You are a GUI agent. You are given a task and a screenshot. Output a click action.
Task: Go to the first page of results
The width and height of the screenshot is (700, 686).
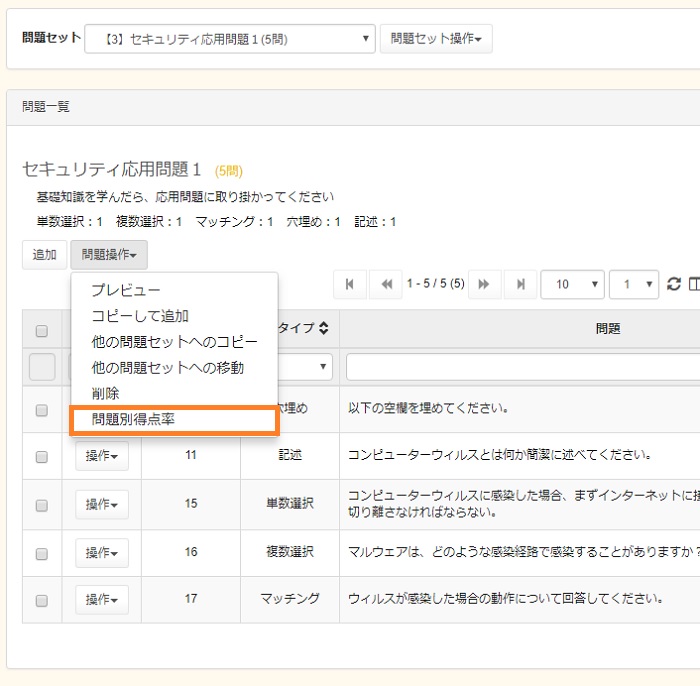pos(349,285)
